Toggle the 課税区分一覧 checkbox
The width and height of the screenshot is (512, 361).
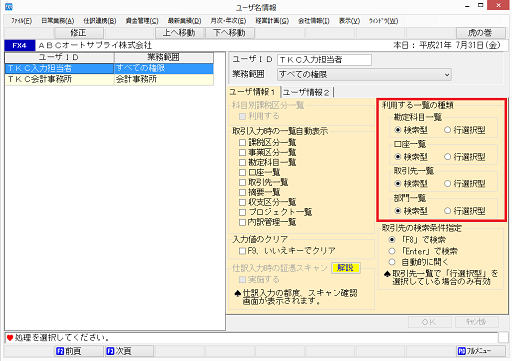(x=242, y=143)
